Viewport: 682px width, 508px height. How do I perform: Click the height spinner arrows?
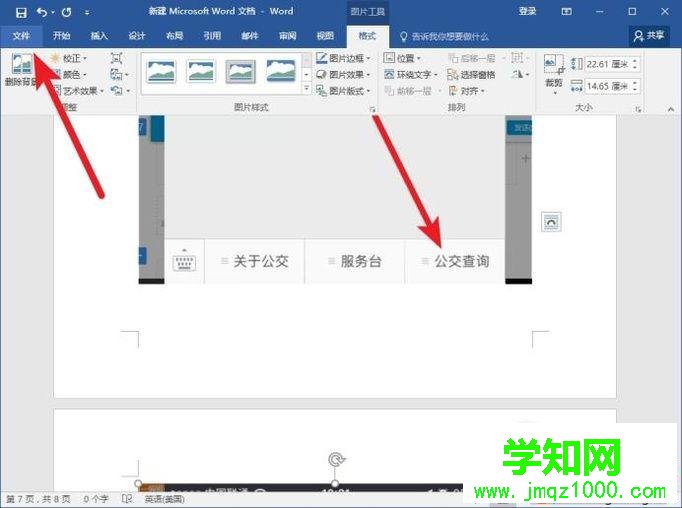tap(635, 64)
